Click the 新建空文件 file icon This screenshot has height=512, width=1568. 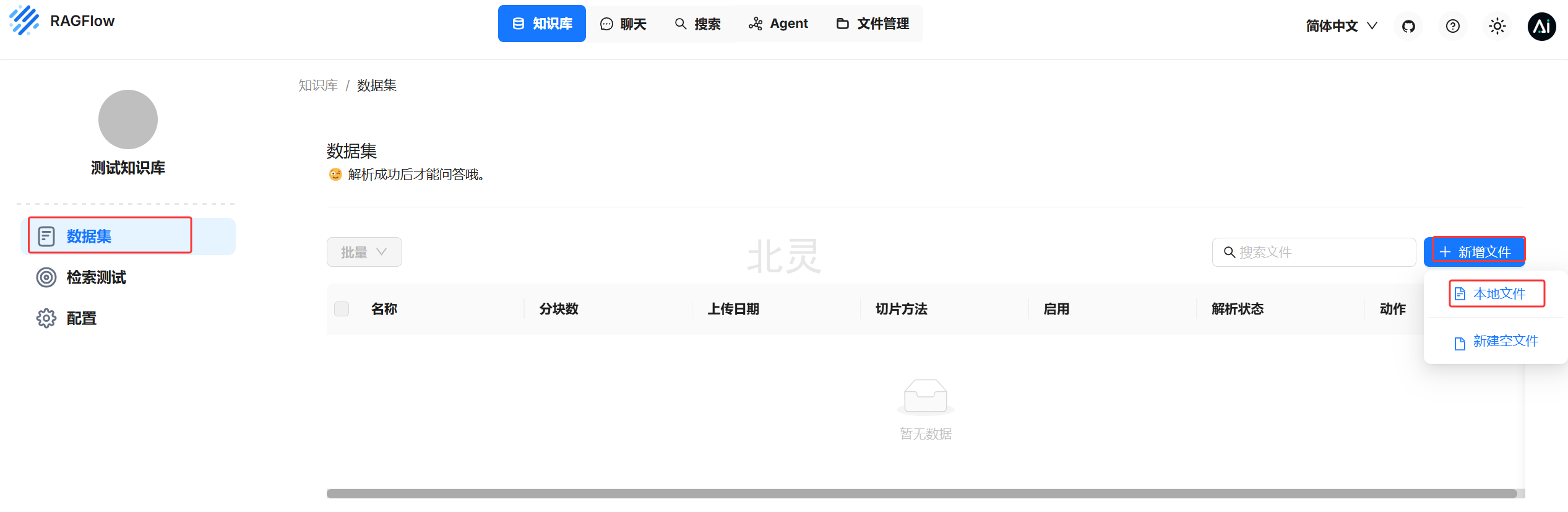[x=1460, y=344]
